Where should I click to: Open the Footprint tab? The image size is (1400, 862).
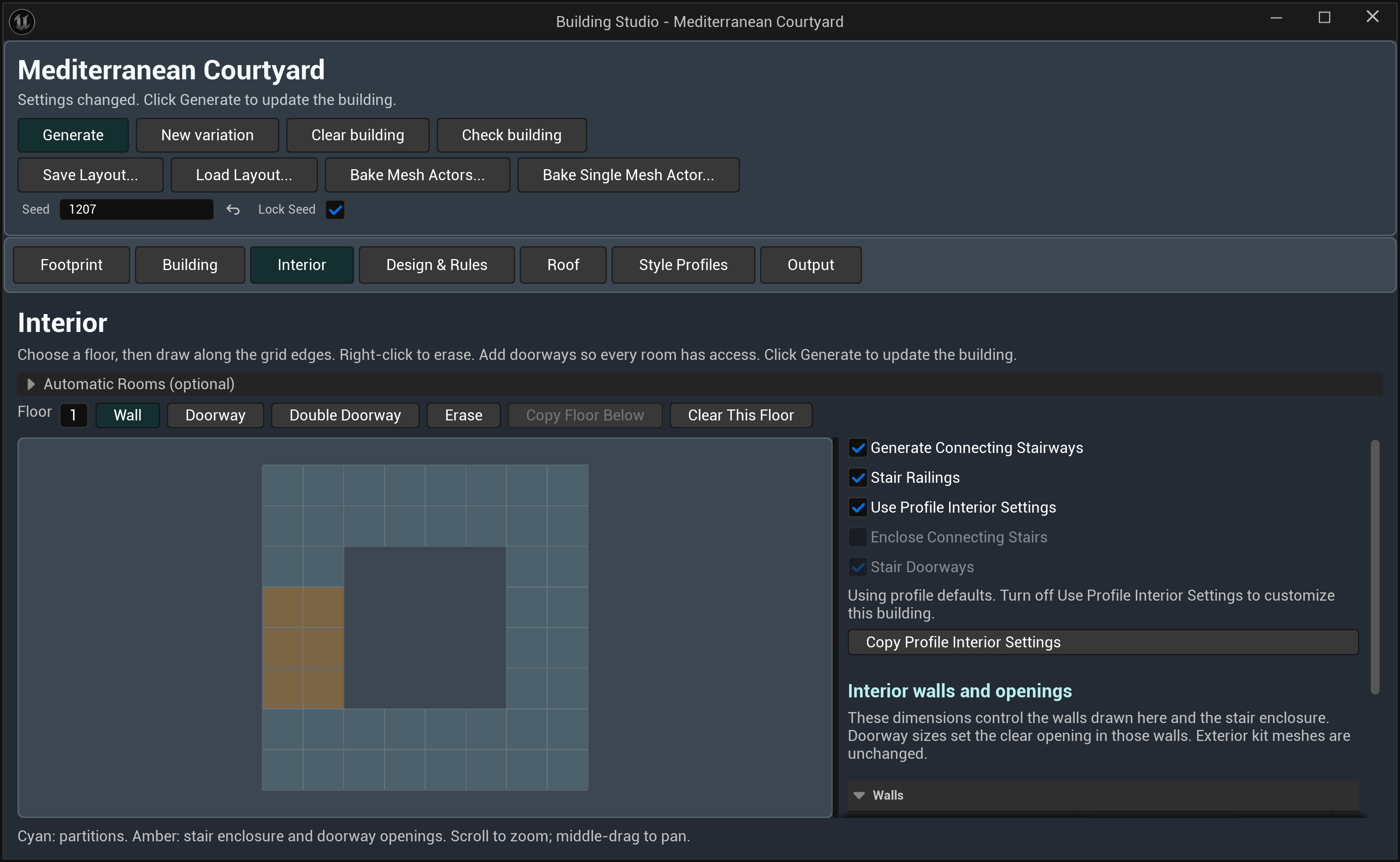71,265
